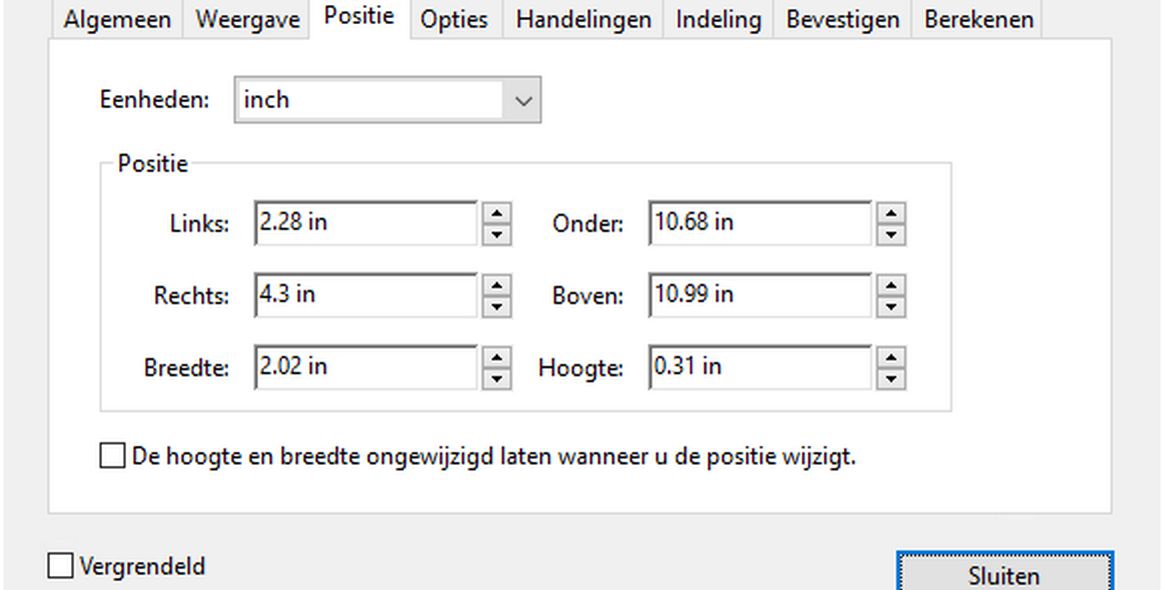
Task: Check 'De hoogte en breedte ongewijzigd laten' option
Action: [112, 457]
